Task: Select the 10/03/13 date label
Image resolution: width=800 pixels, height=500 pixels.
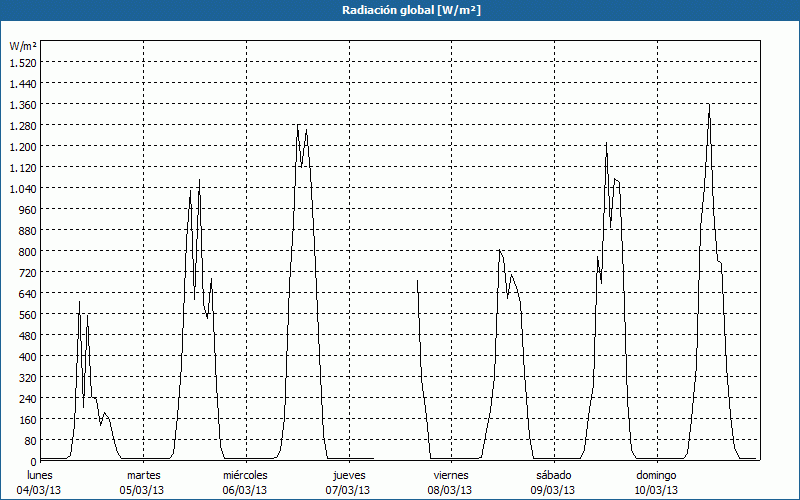Action: 656,490
